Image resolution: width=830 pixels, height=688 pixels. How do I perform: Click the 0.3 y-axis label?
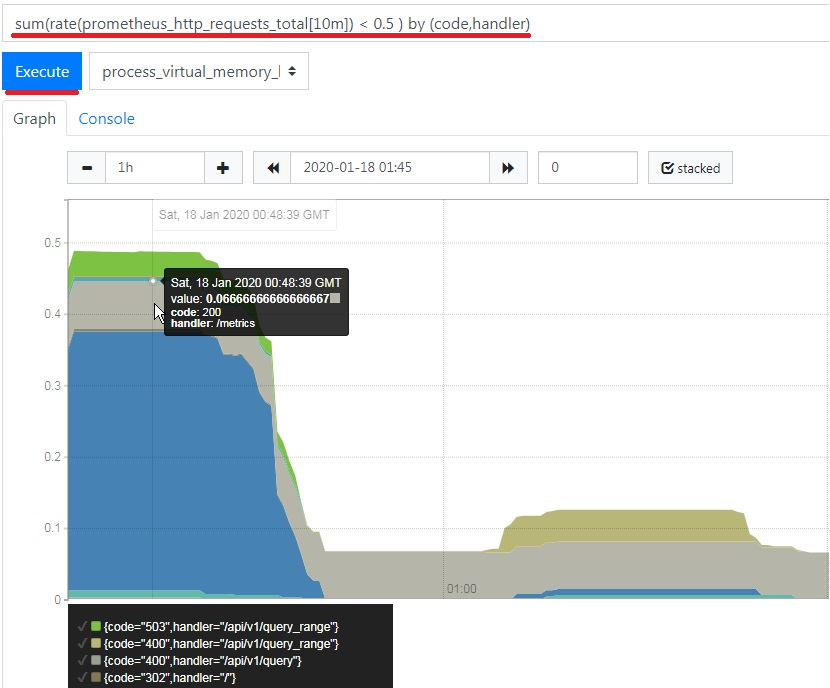[52, 385]
